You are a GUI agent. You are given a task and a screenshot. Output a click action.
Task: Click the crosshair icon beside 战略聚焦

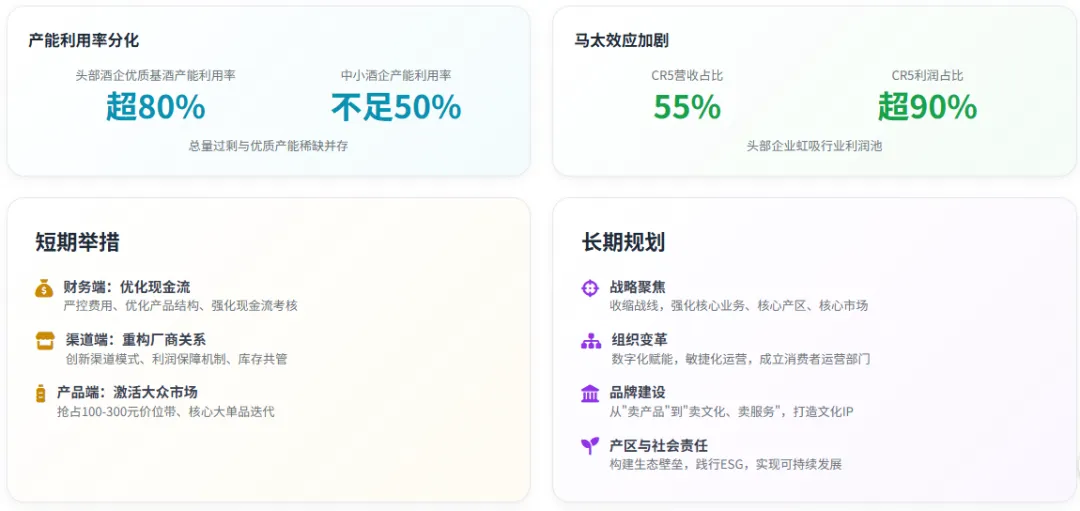(x=590, y=288)
